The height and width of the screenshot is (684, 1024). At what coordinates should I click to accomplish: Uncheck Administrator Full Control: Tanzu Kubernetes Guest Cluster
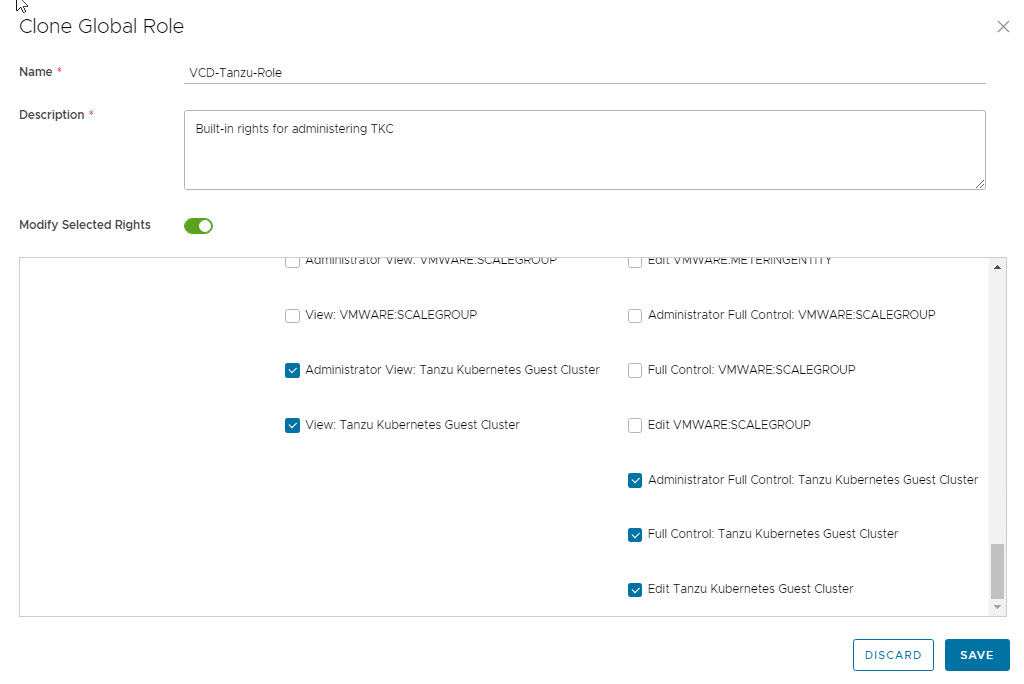635,481
